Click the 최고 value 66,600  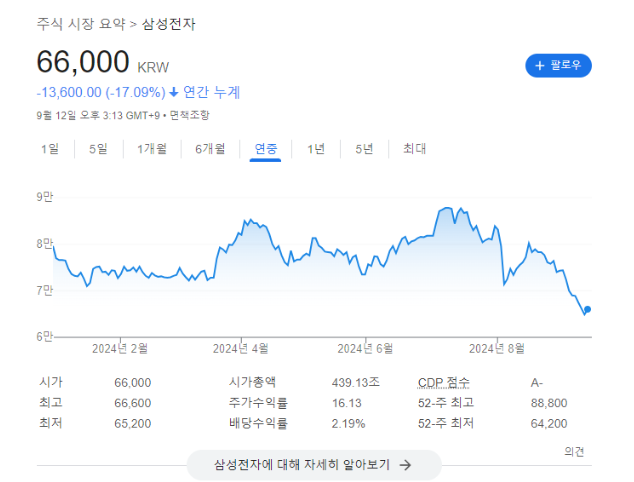point(133,403)
